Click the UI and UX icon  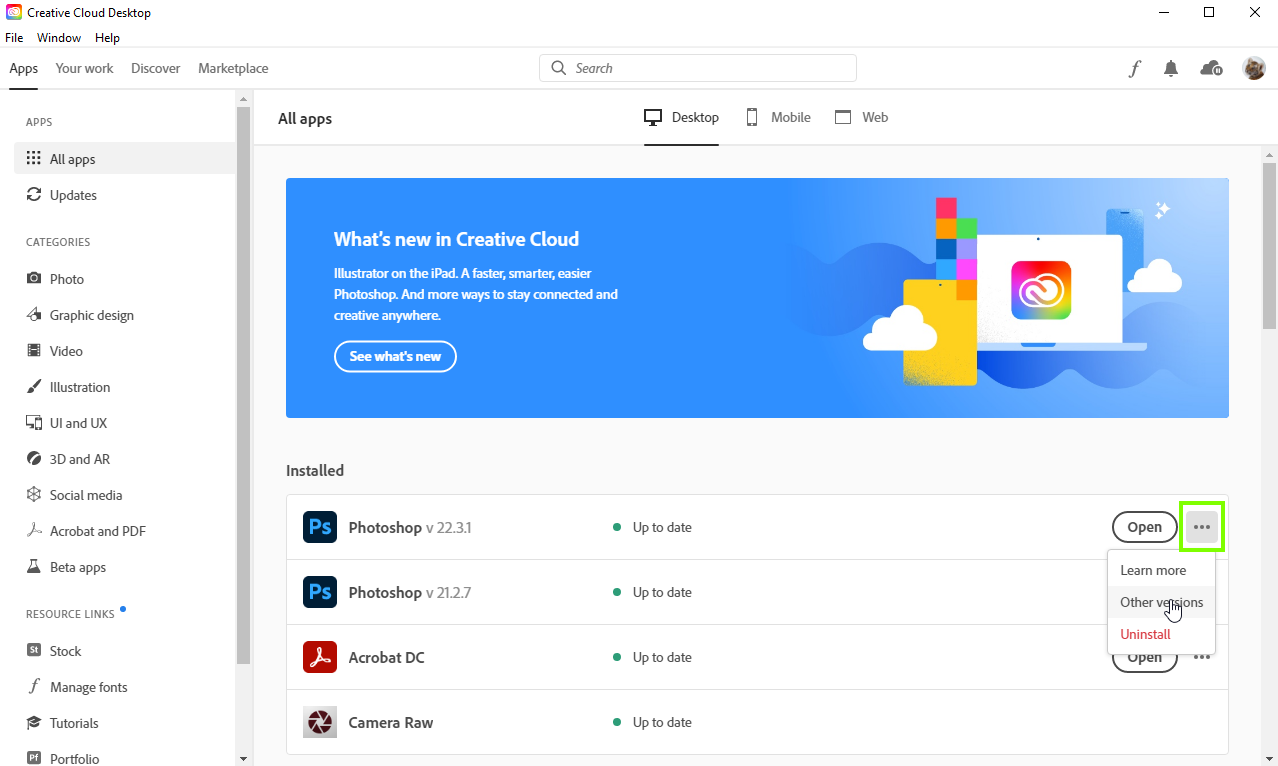34,423
